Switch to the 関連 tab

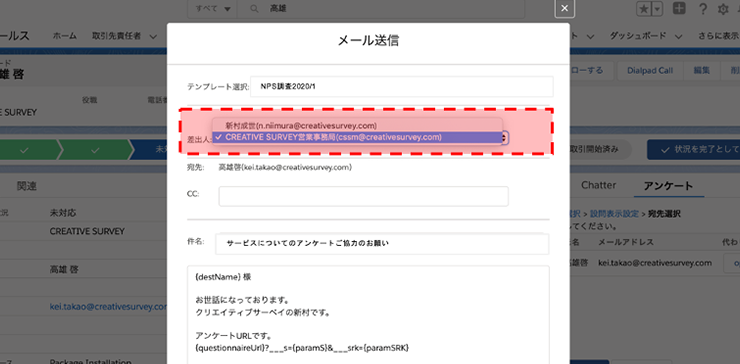coord(26,186)
